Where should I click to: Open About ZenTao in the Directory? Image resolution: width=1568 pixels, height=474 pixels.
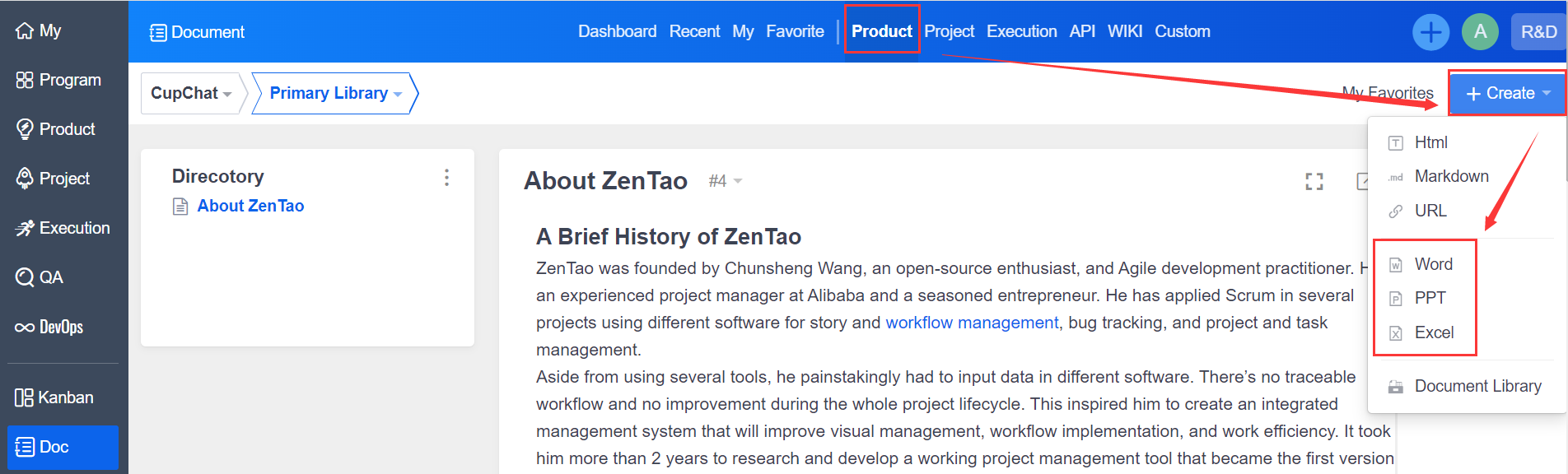250,206
